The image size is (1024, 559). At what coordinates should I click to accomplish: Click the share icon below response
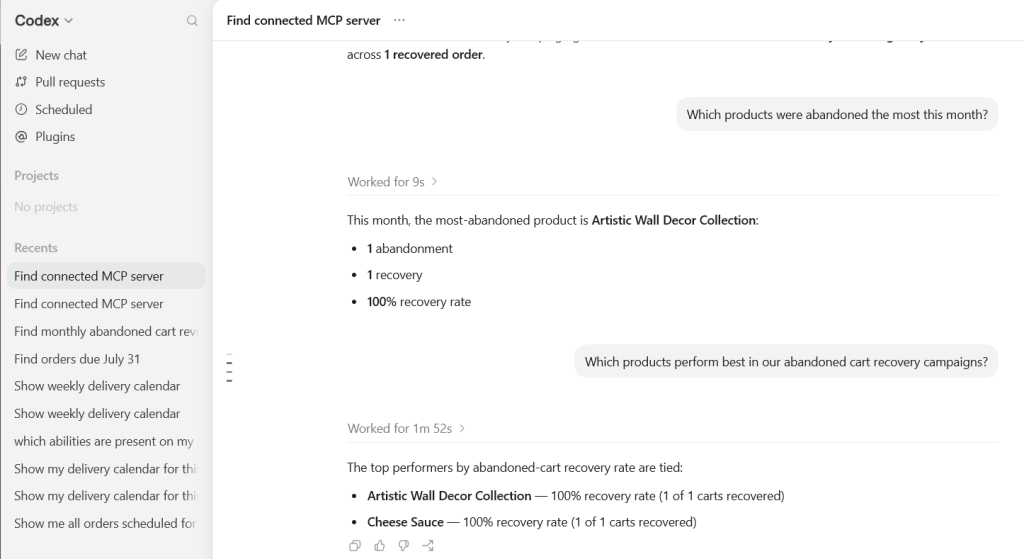point(428,545)
